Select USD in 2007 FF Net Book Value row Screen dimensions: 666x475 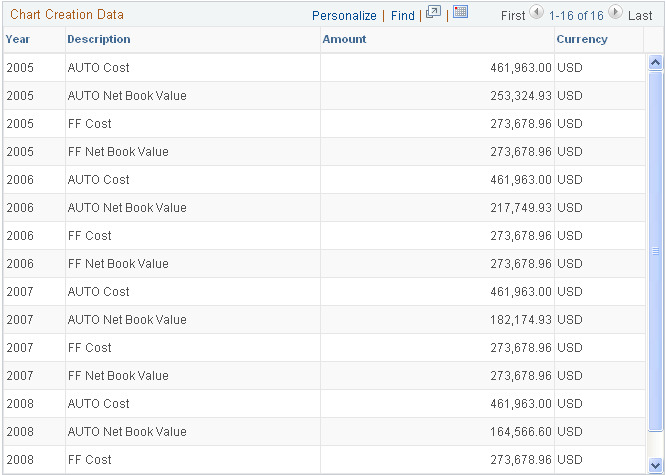570,376
